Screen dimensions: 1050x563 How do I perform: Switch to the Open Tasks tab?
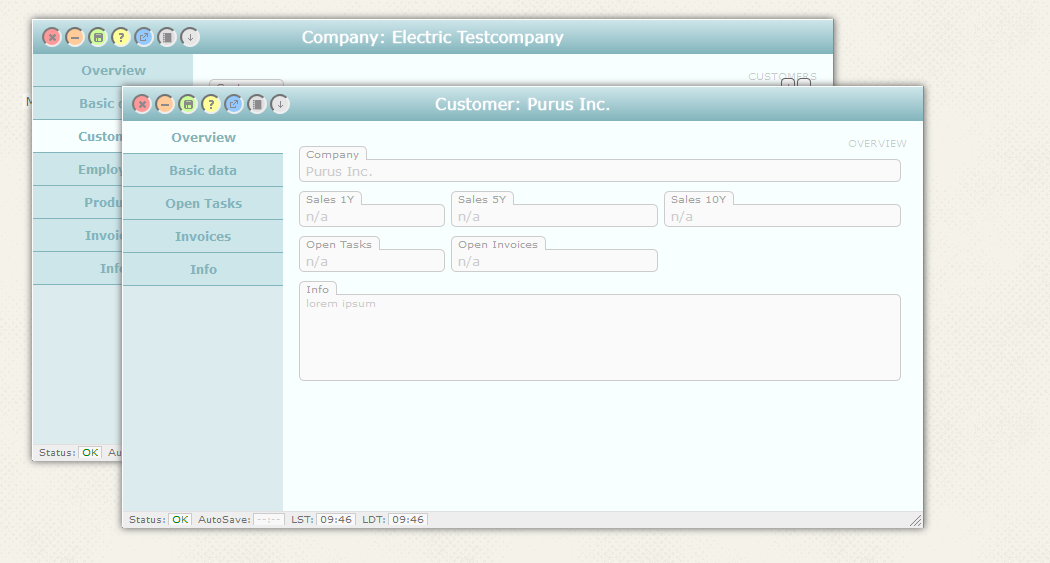tap(203, 203)
